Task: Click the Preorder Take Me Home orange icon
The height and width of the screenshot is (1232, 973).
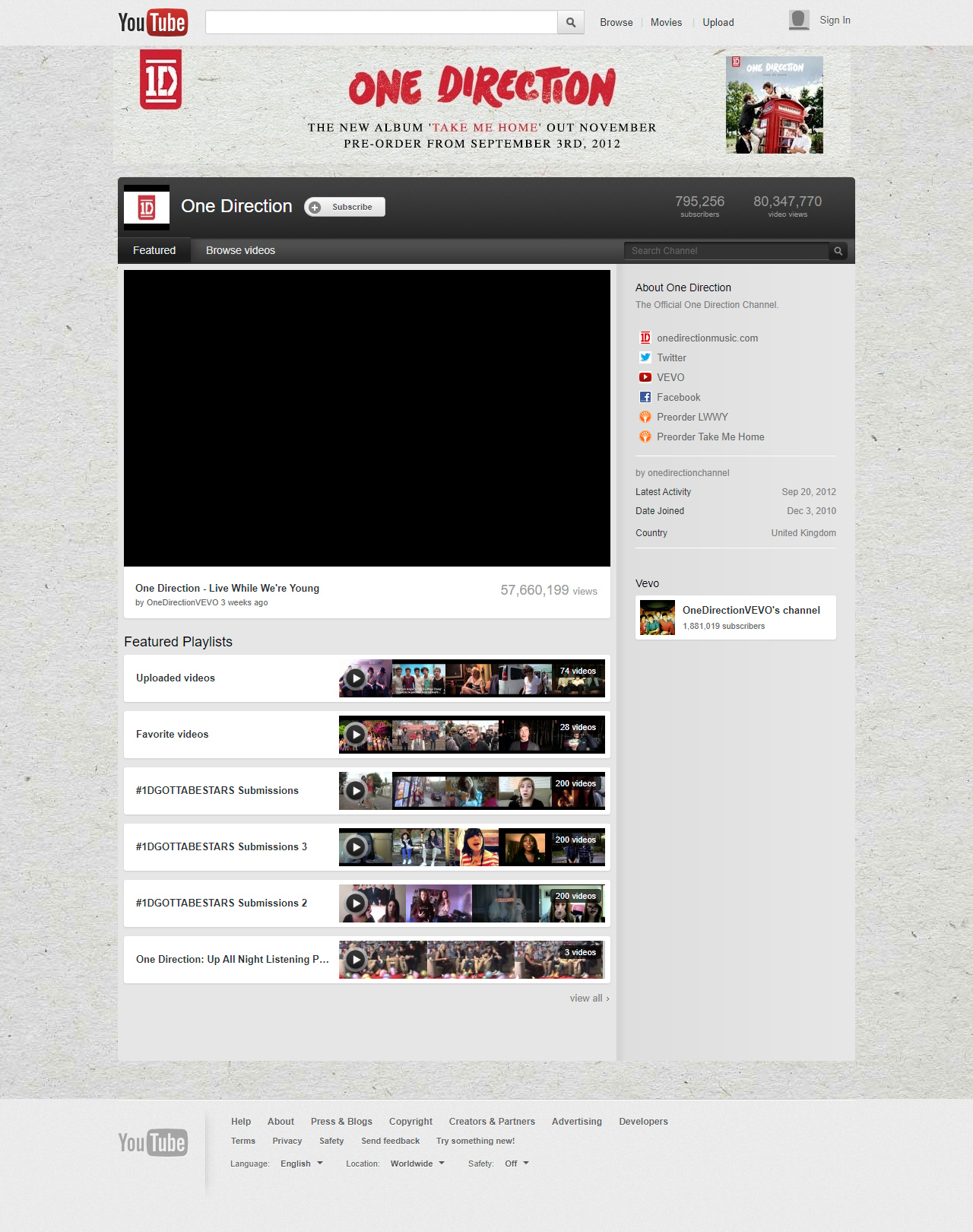Action: tap(645, 437)
